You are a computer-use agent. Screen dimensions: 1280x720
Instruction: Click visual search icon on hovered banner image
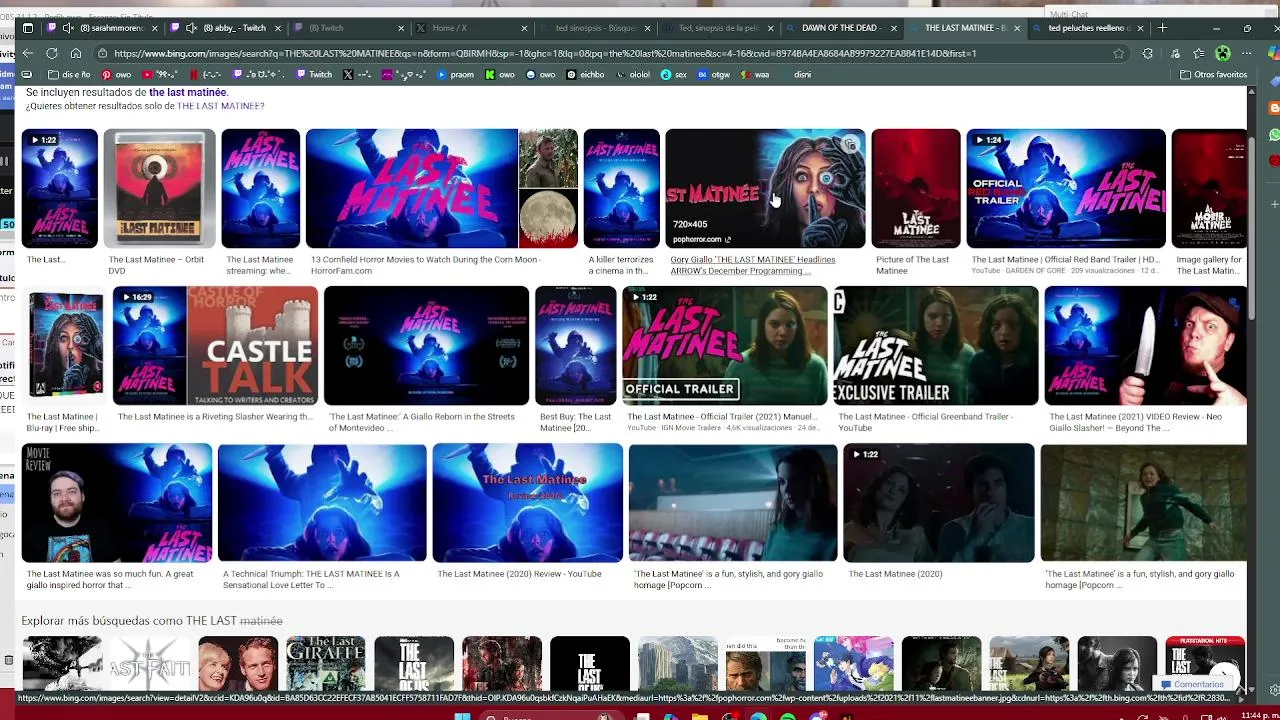pos(850,145)
